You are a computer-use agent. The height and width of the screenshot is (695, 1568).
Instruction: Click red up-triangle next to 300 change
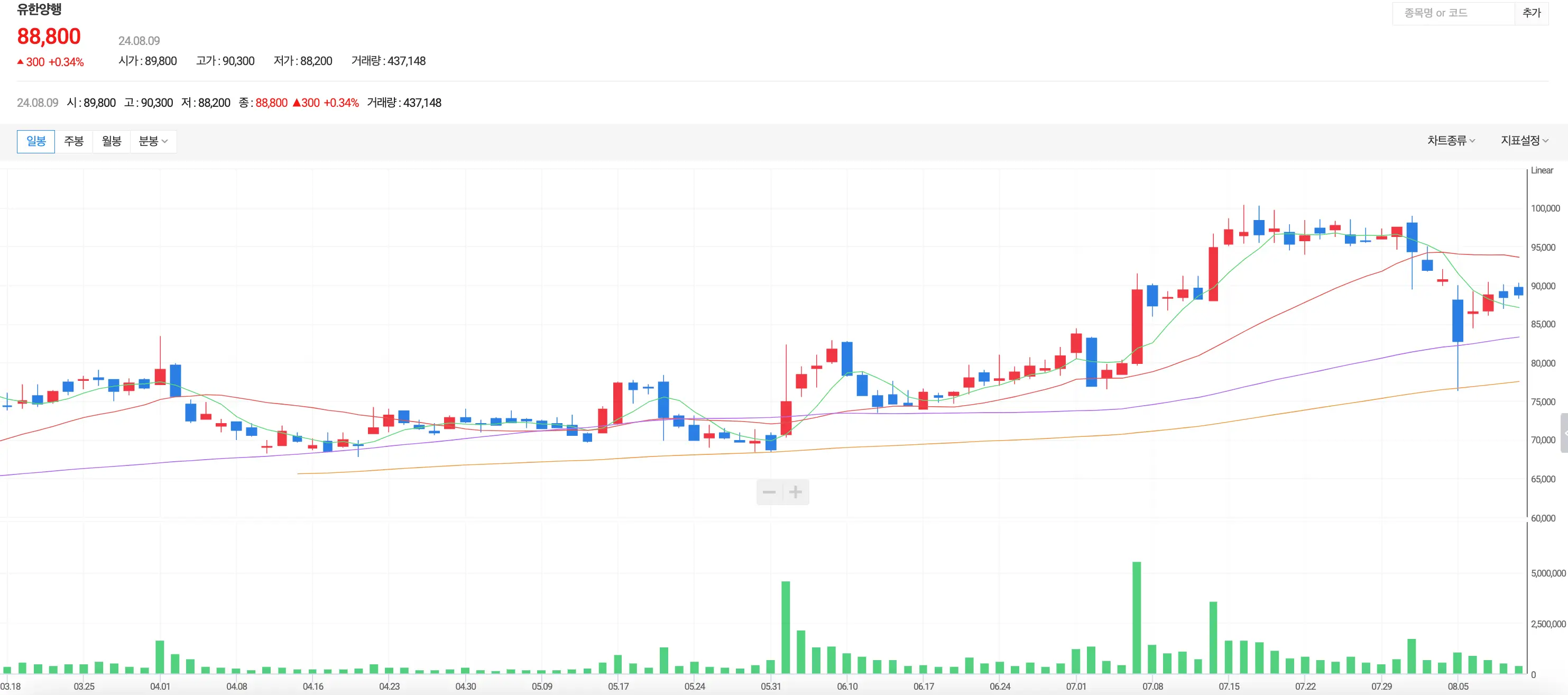click(x=21, y=62)
